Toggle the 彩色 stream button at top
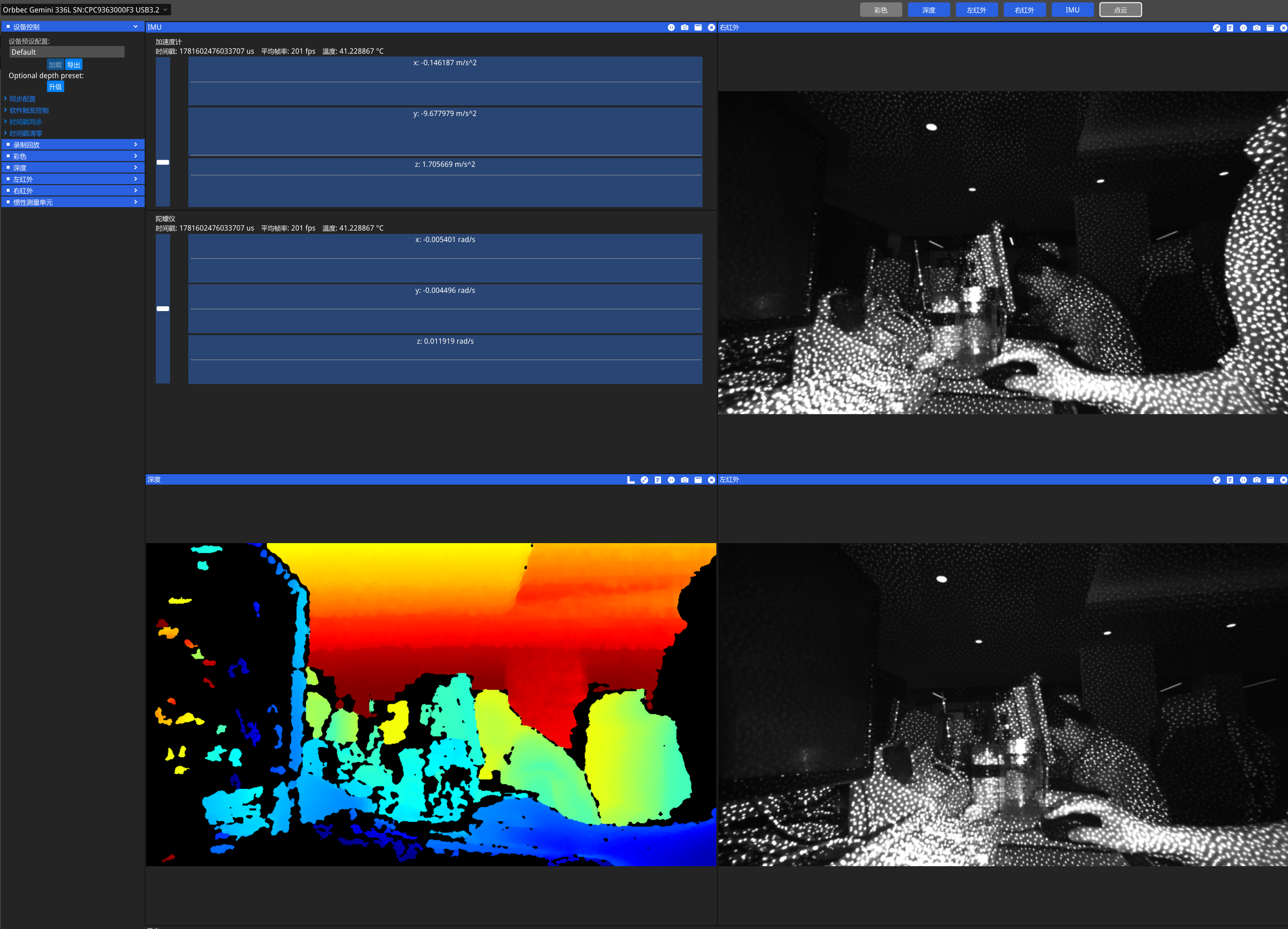1288x929 pixels. tap(881, 10)
